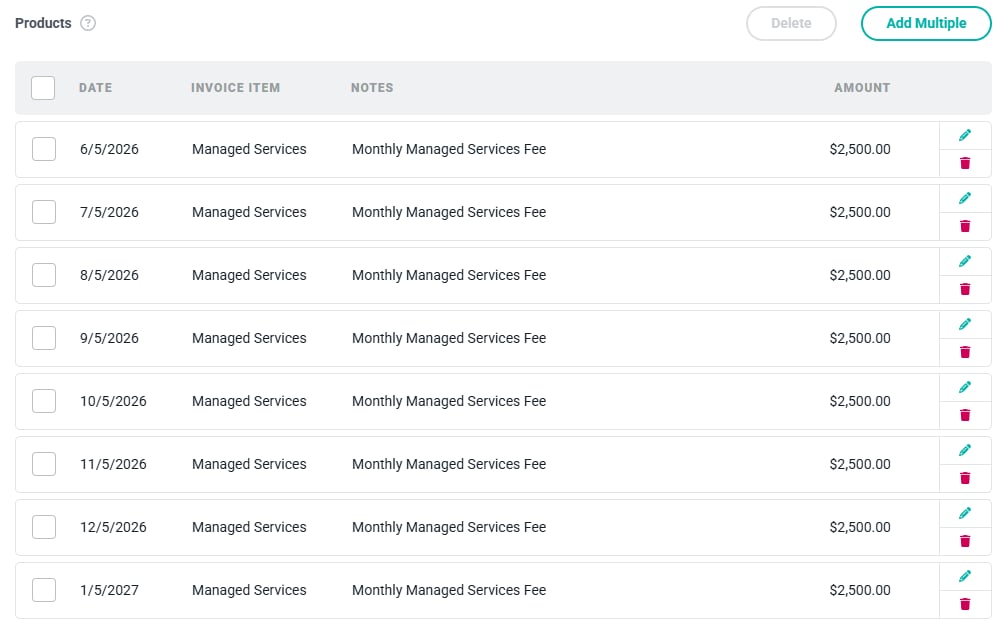The image size is (1006, 621).
Task: Mark the 1/5/2027 row checkbox
Action: point(44,590)
